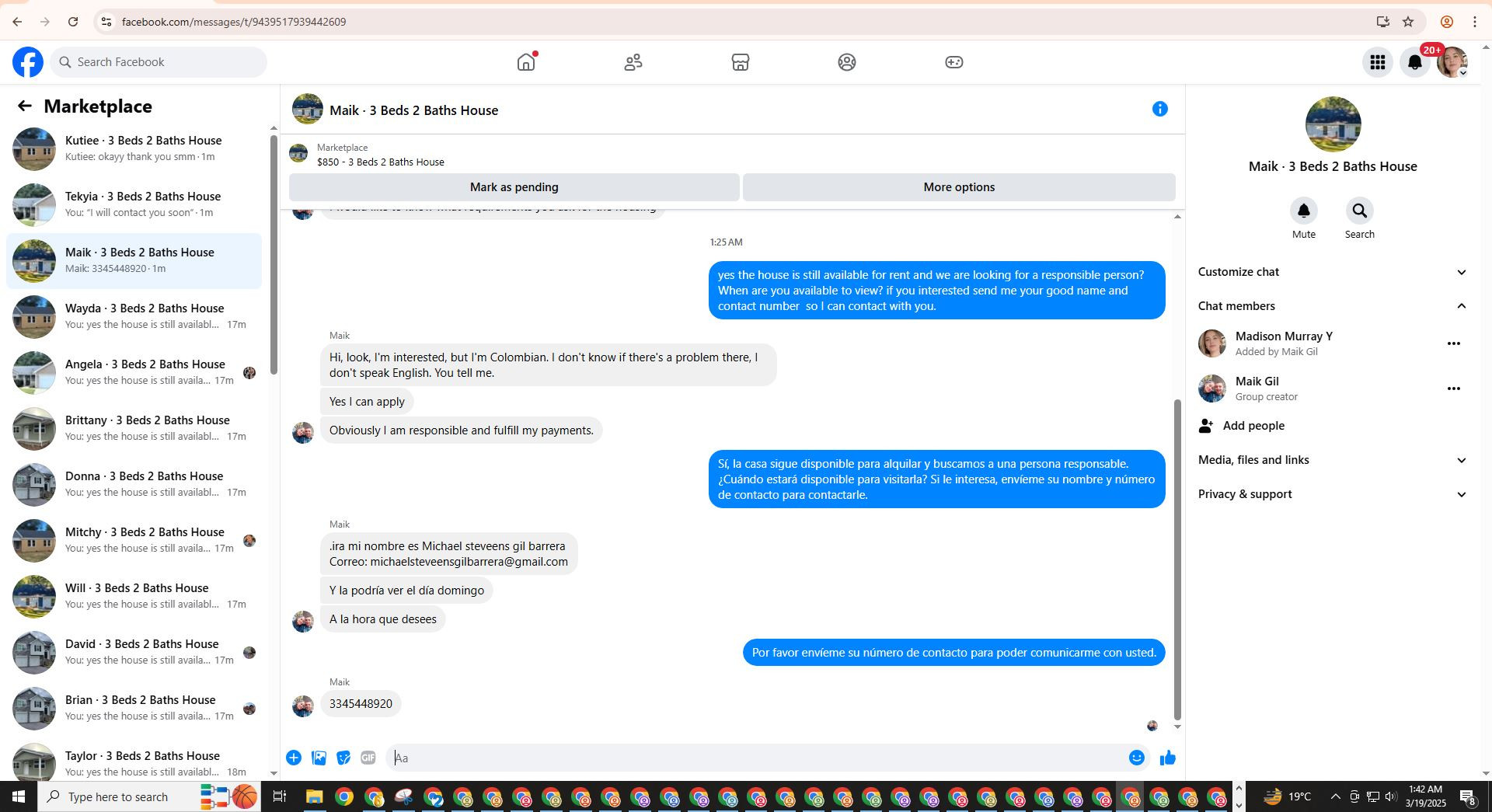Image resolution: width=1492 pixels, height=812 pixels.
Task: Open the Windows Start menu
Action: [18, 796]
